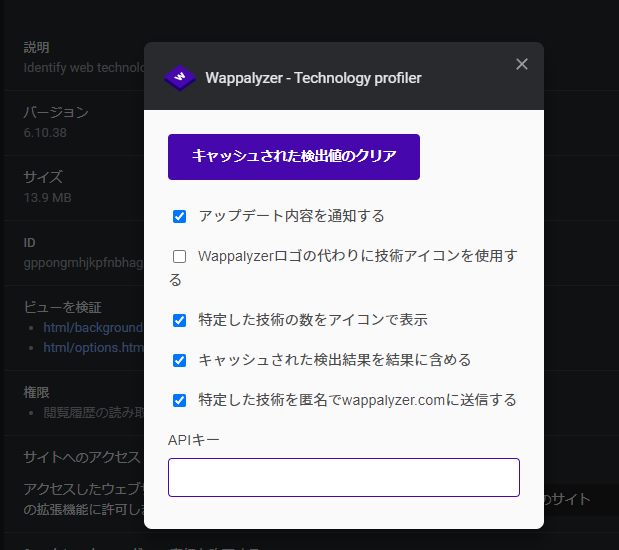
Task: Click the ビューを検証 heading
Action: [62, 307]
